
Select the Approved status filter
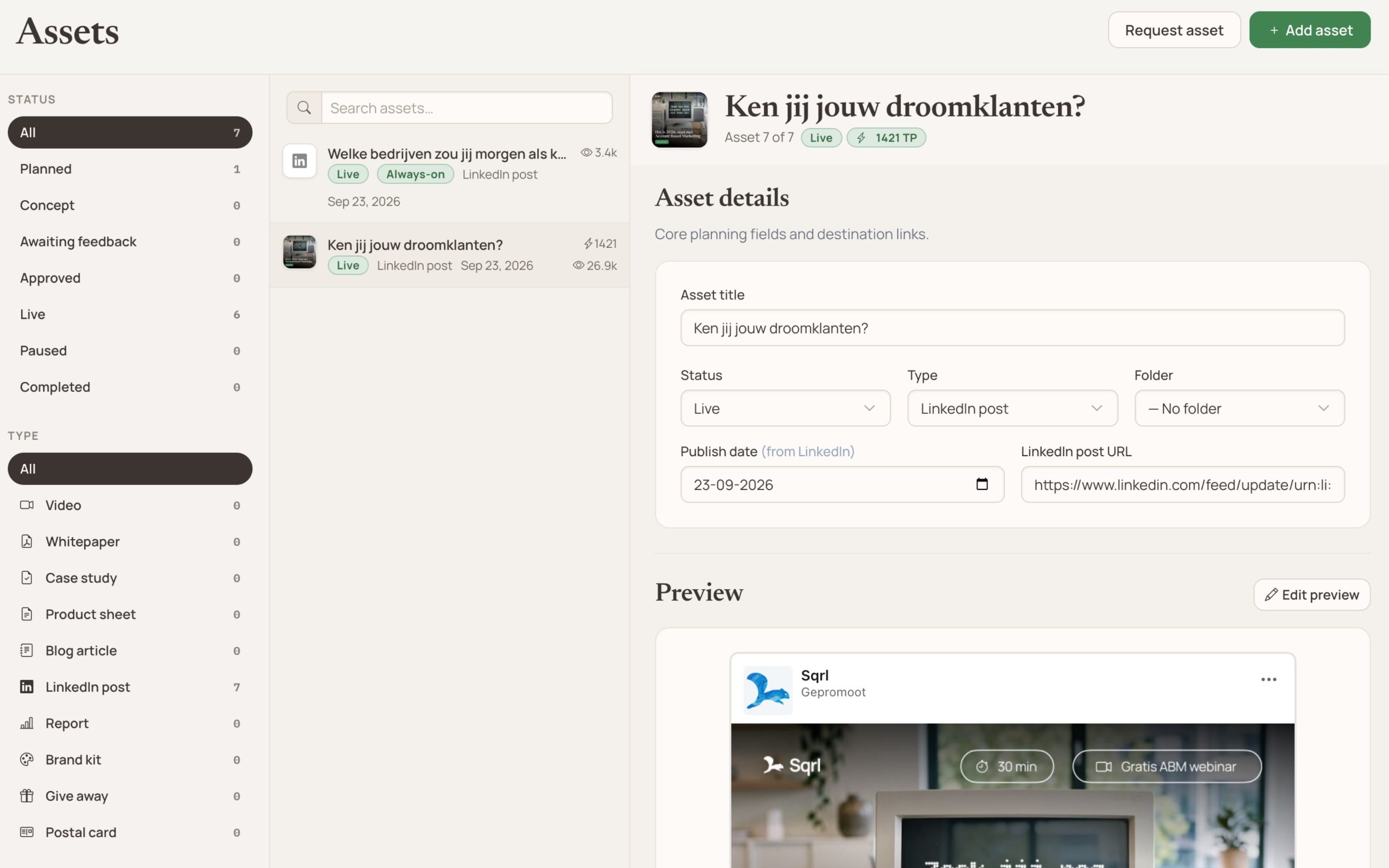[130, 278]
